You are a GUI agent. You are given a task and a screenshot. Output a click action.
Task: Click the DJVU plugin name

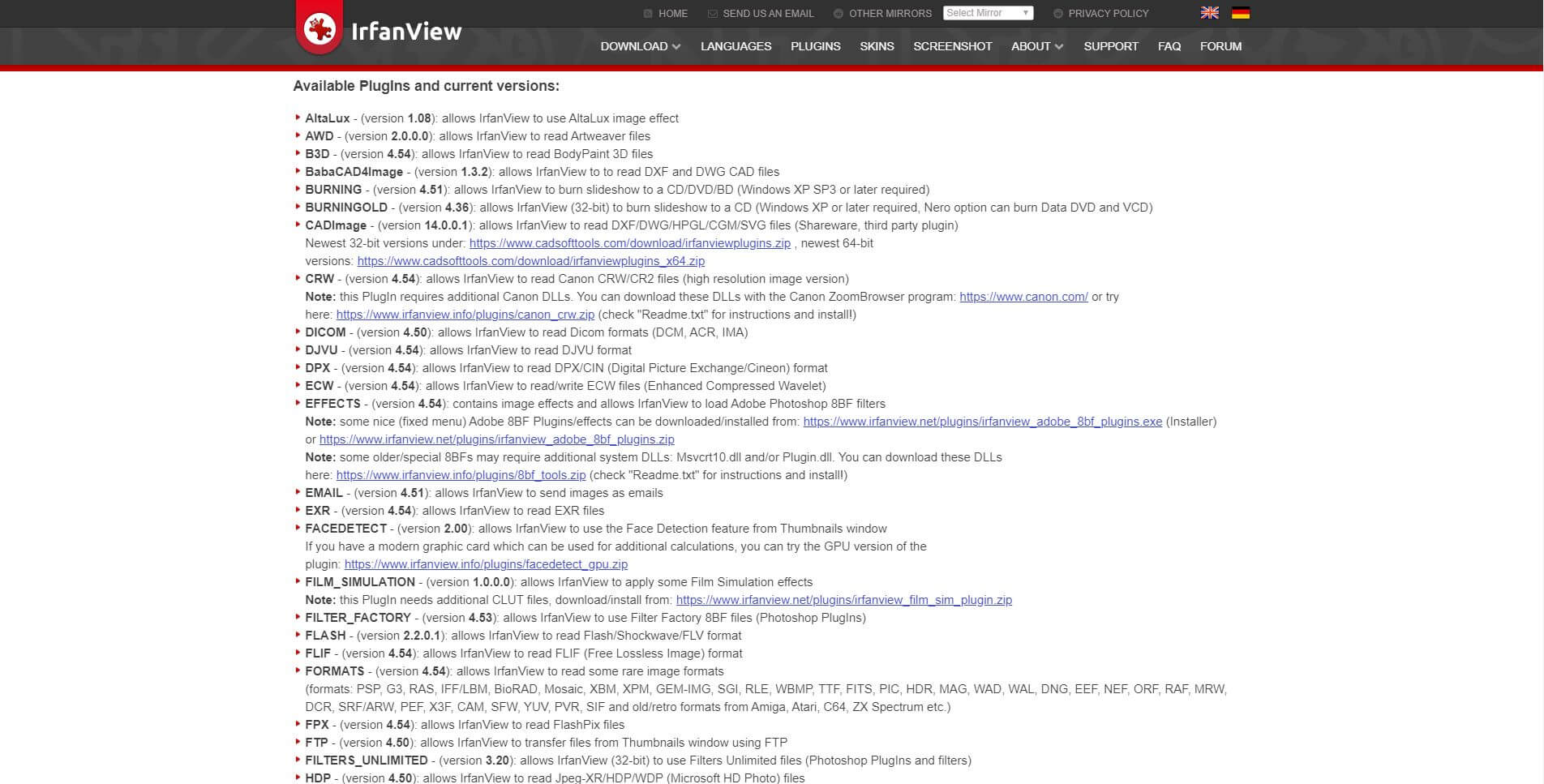tap(321, 350)
